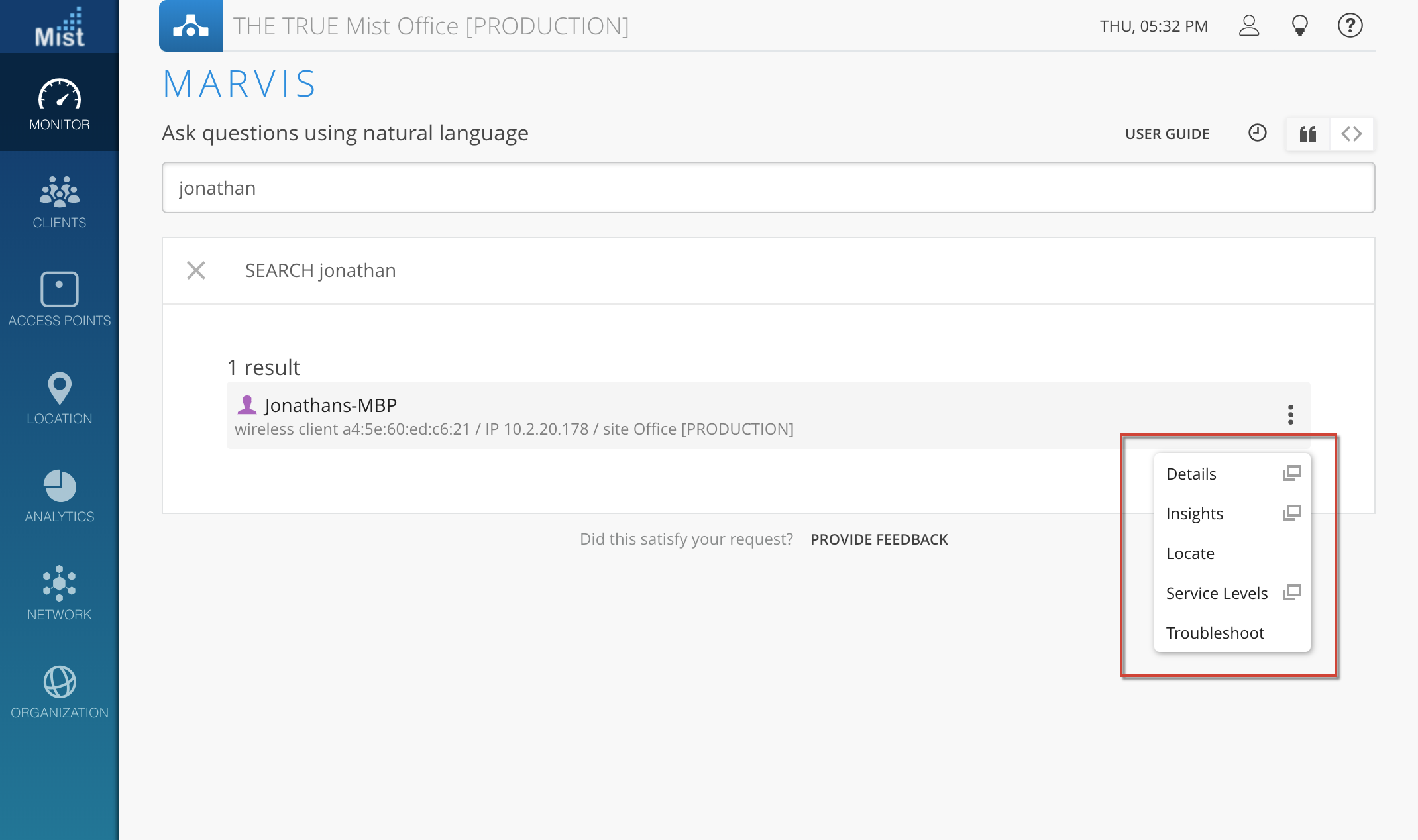Click the user account icon

[x=1249, y=26]
